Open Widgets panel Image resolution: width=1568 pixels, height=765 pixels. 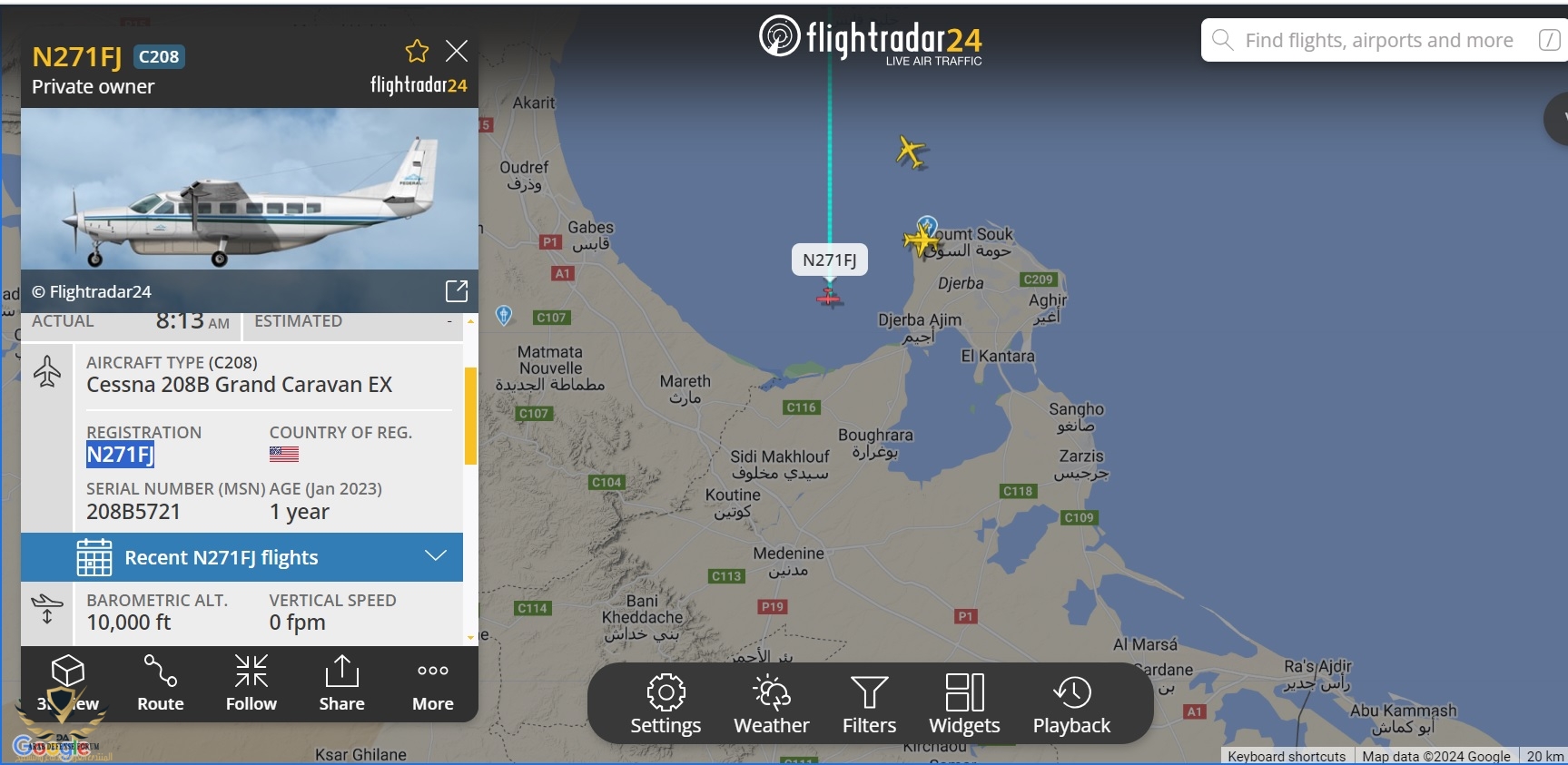pos(964,704)
